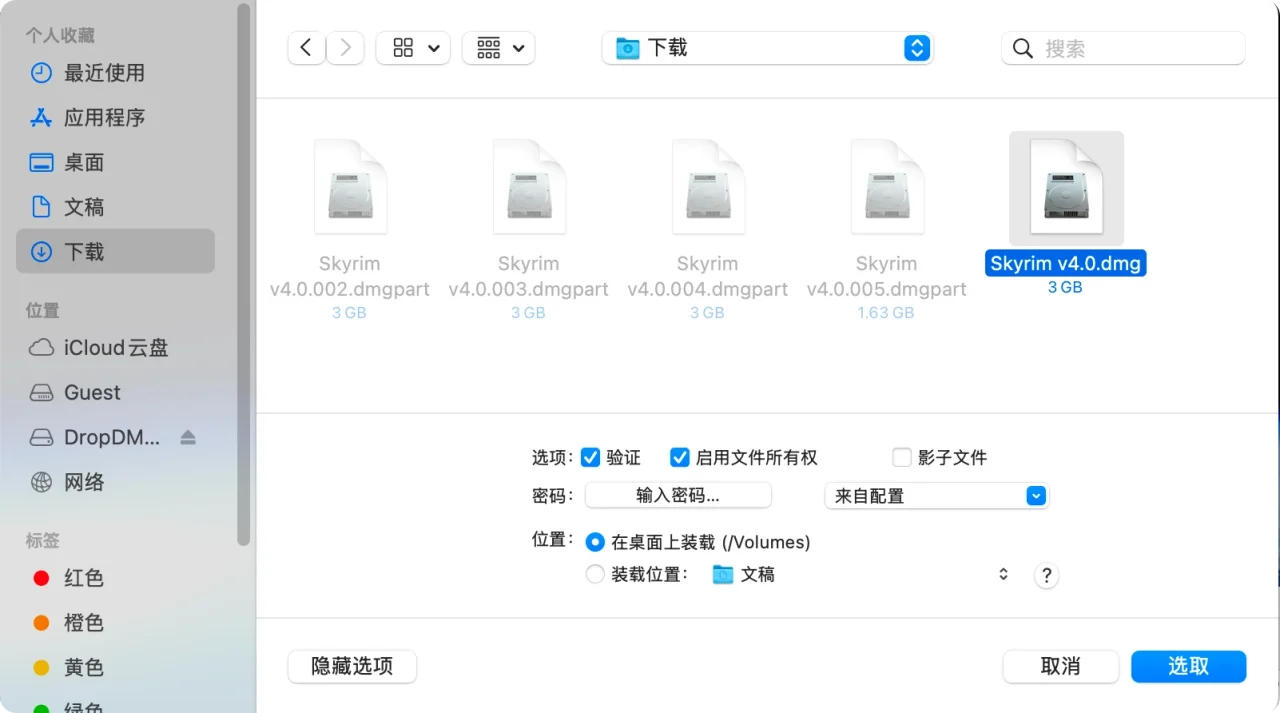Click the Skyrim v4.0.003.dmgpart file icon
Image resolution: width=1280 pixels, height=713 pixels.
pos(529,187)
